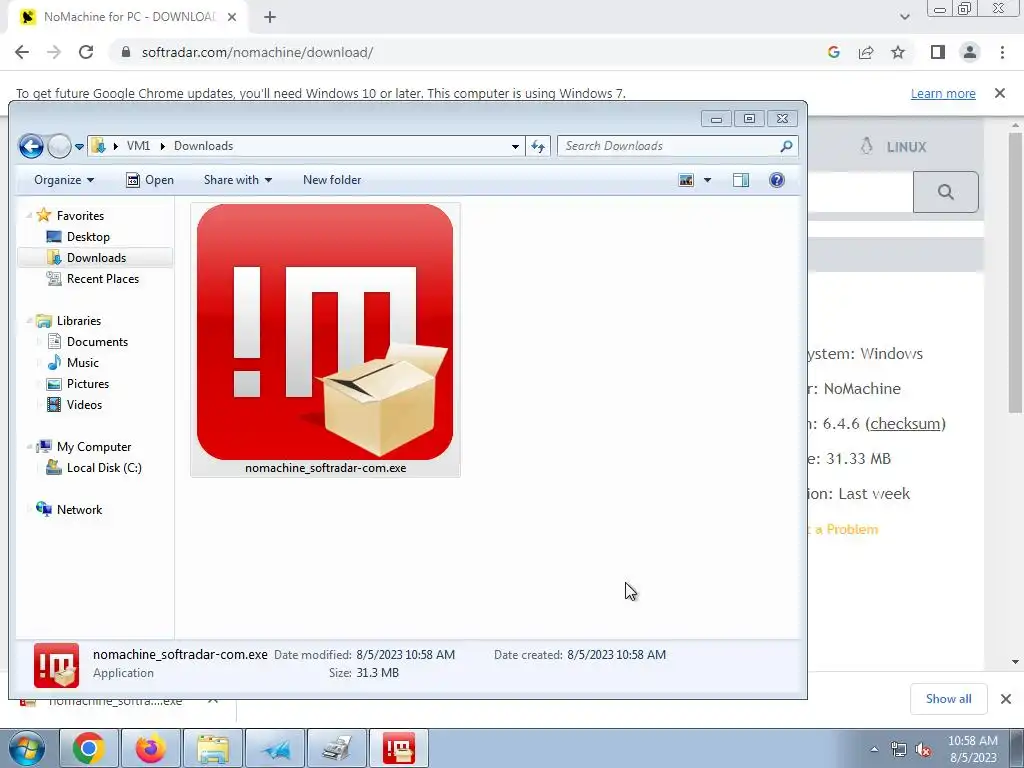Follow the Learn more link
This screenshot has width=1024, height=768.
tap(943, 93)
